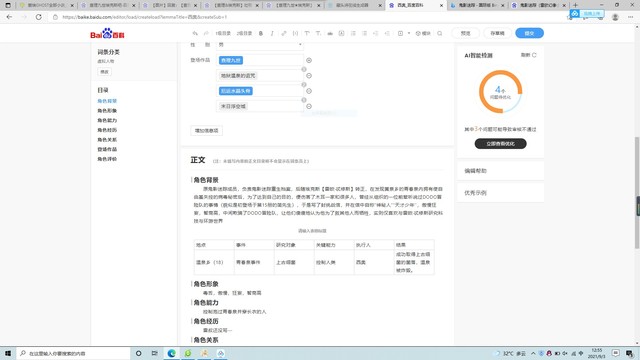Apply bold formatting from the toolbar
640x360 pixels.
point(261,33)
